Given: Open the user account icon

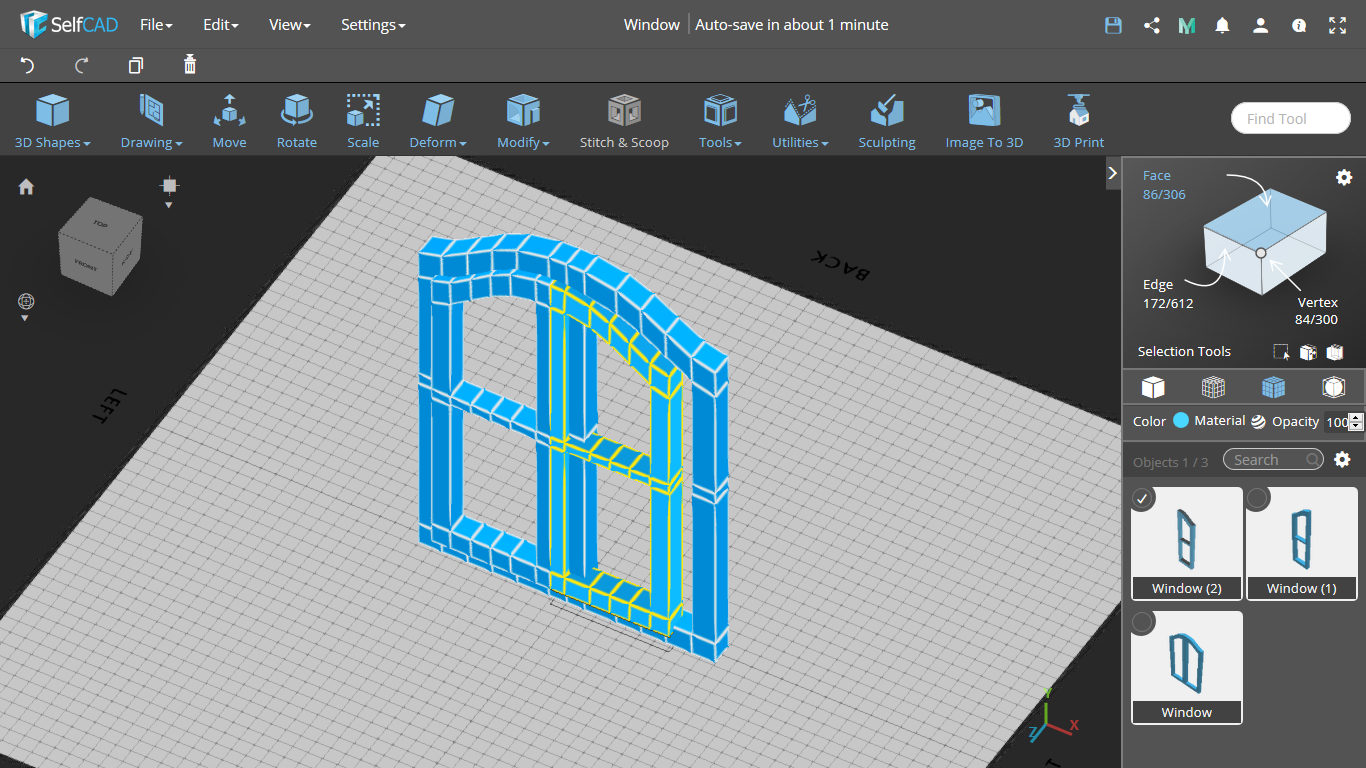Looking at the screenshot, I should pyautogui.click(x=1261, y=25).
